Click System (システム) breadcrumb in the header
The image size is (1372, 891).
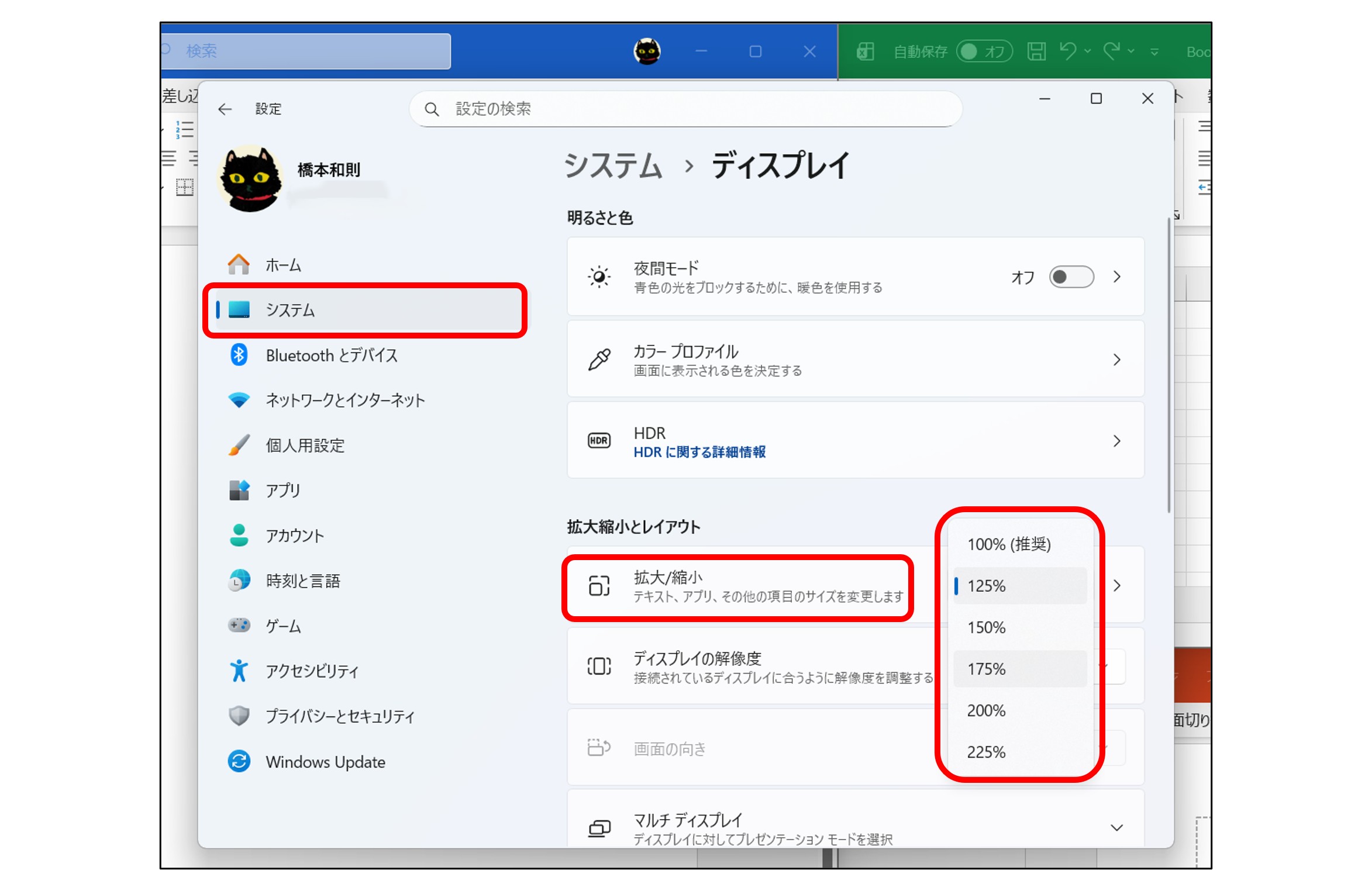(x=612, y=165)
